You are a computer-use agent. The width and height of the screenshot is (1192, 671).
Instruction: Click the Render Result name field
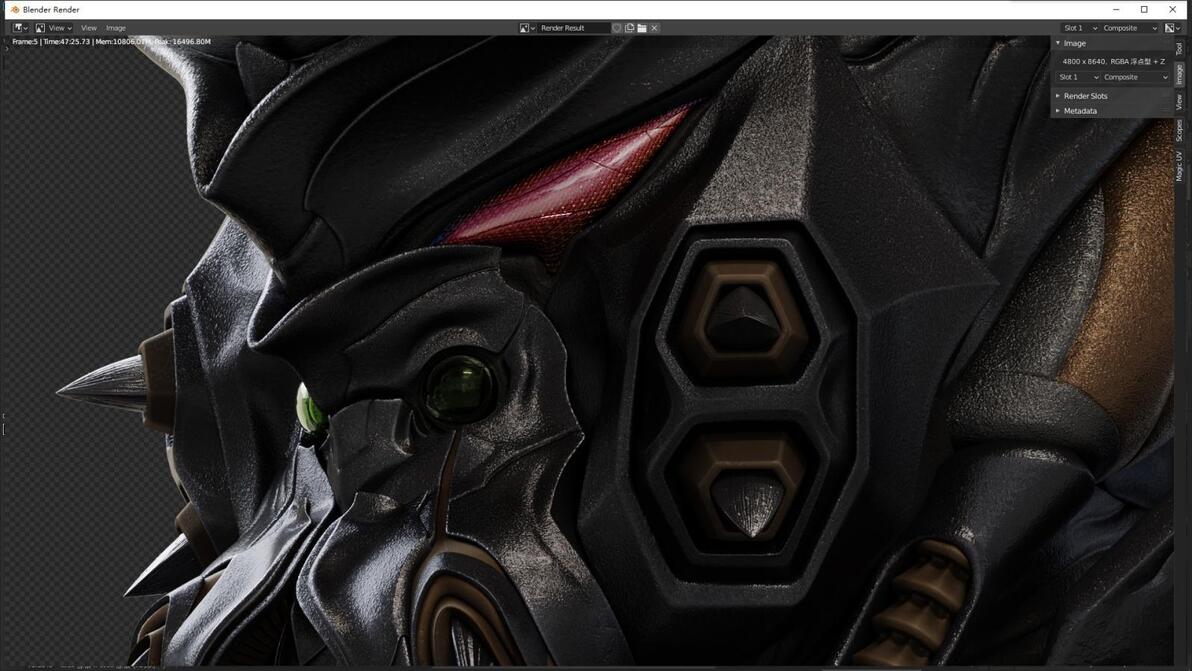(574, 28)
